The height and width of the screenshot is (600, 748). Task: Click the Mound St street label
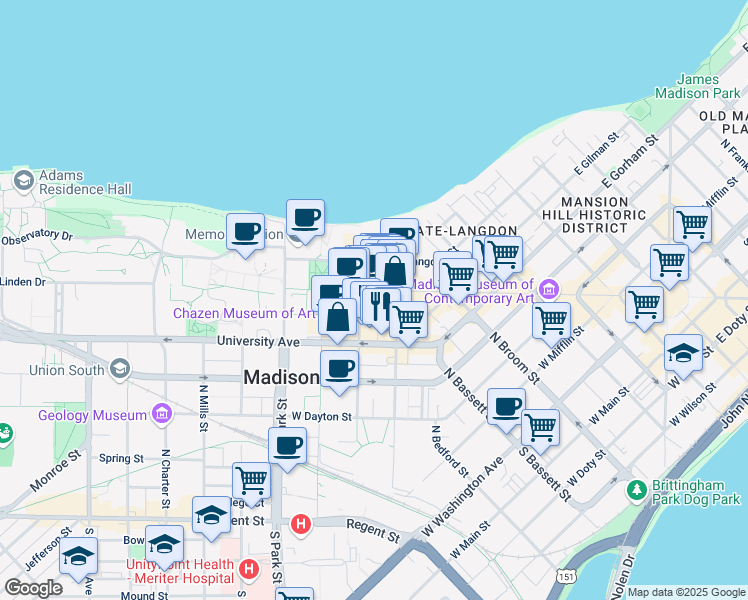pyautogui.click(x=144, y=595)
